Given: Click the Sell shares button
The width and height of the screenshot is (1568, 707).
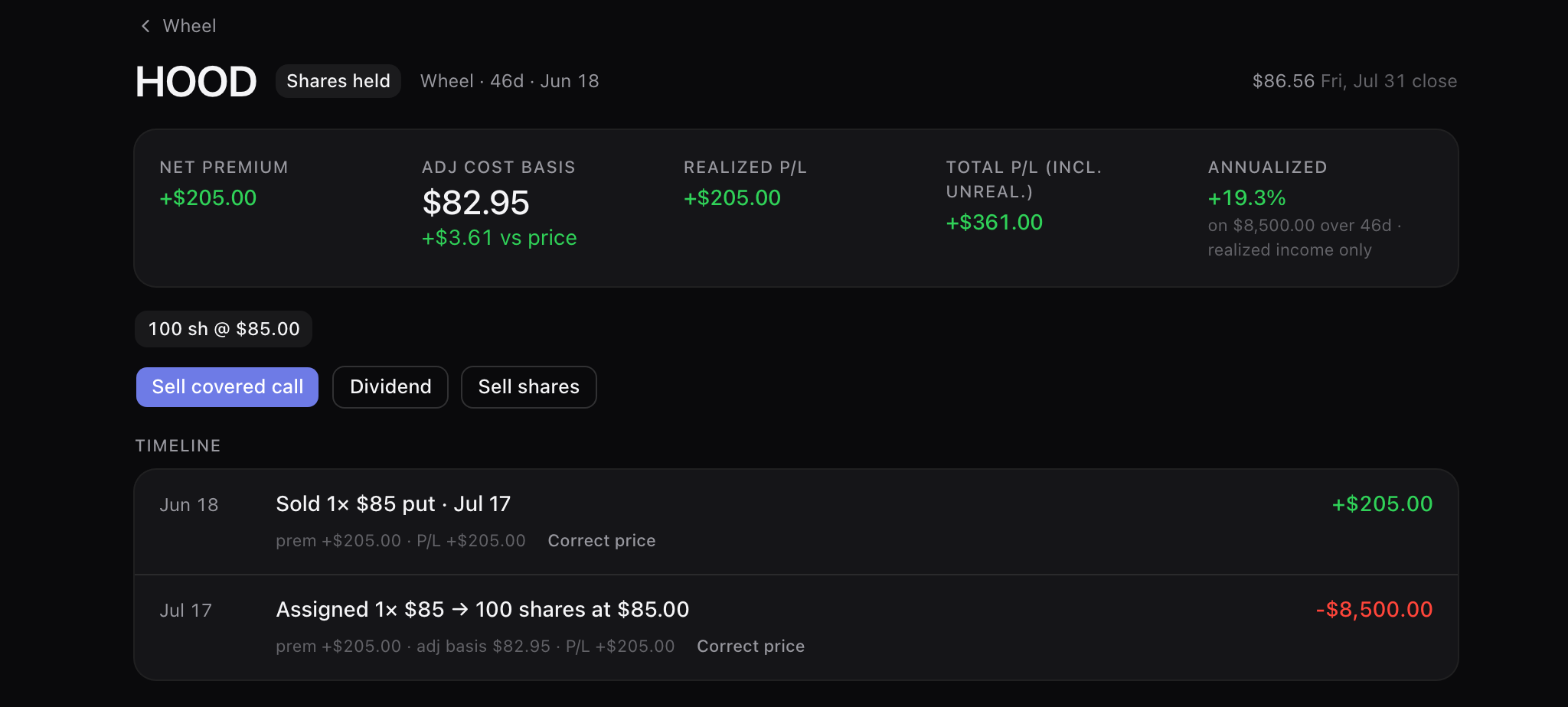Looking at the screenshot, I should tap(529, 387).
